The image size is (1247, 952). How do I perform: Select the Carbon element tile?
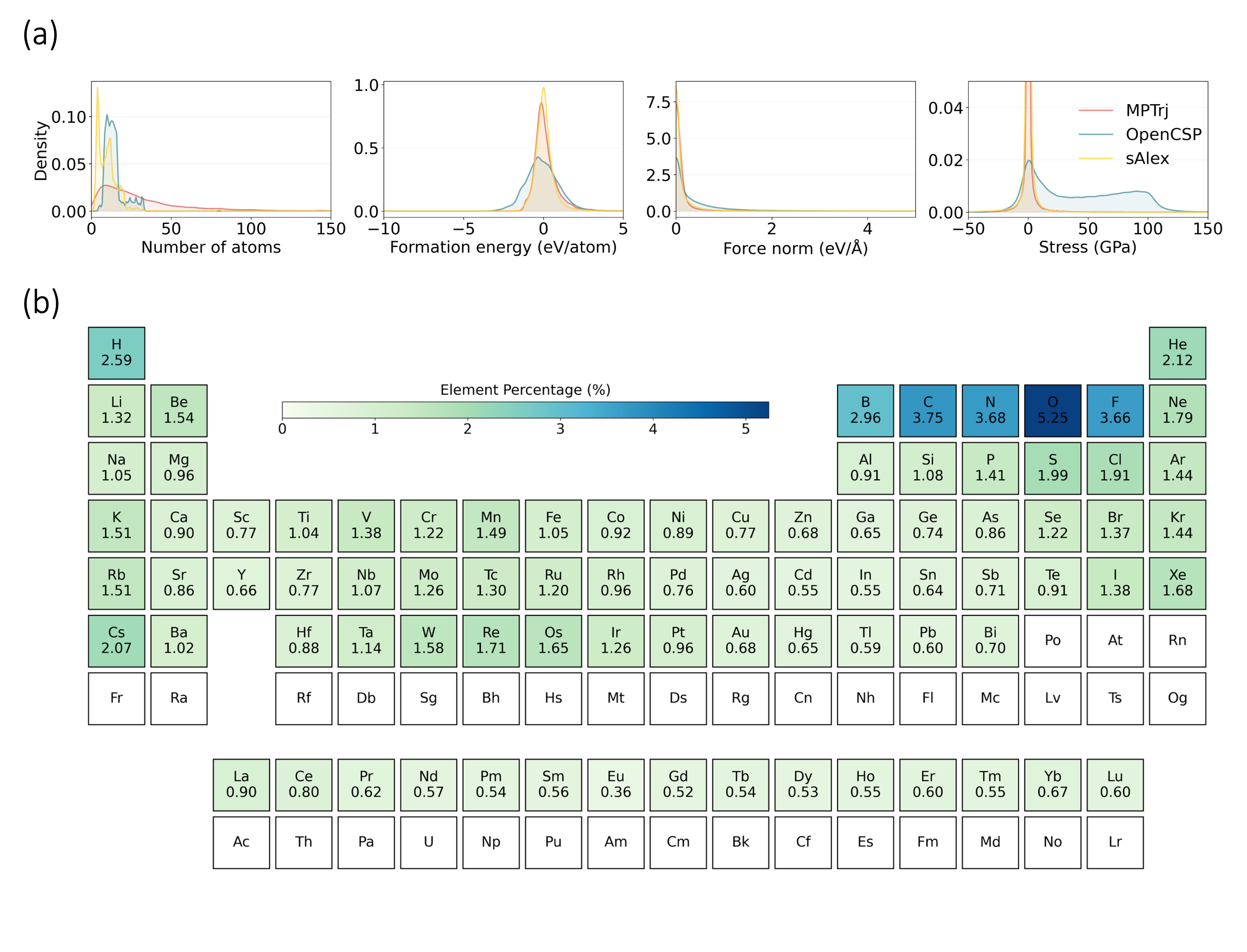click(928, 410)
